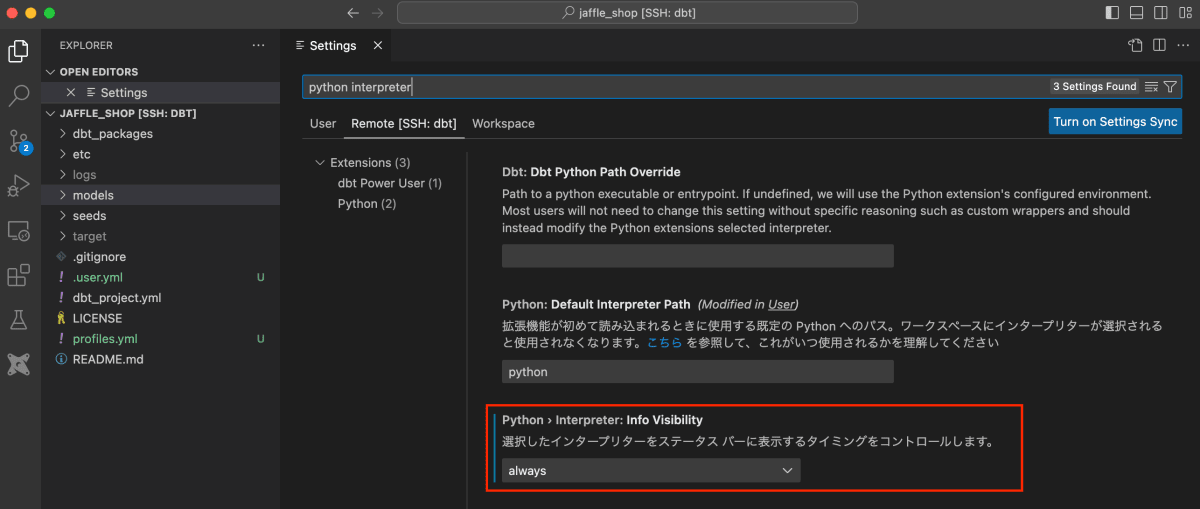Viewport: 1200px width, 509px height.
Task: Expand the etc folder
Action: pos(161,154)
